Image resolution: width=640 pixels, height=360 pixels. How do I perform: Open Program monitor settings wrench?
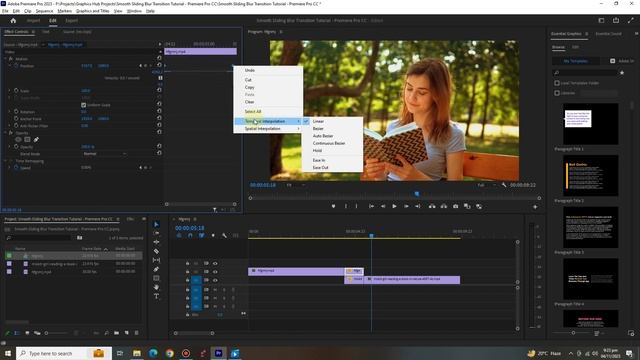(x=504, y=185)
